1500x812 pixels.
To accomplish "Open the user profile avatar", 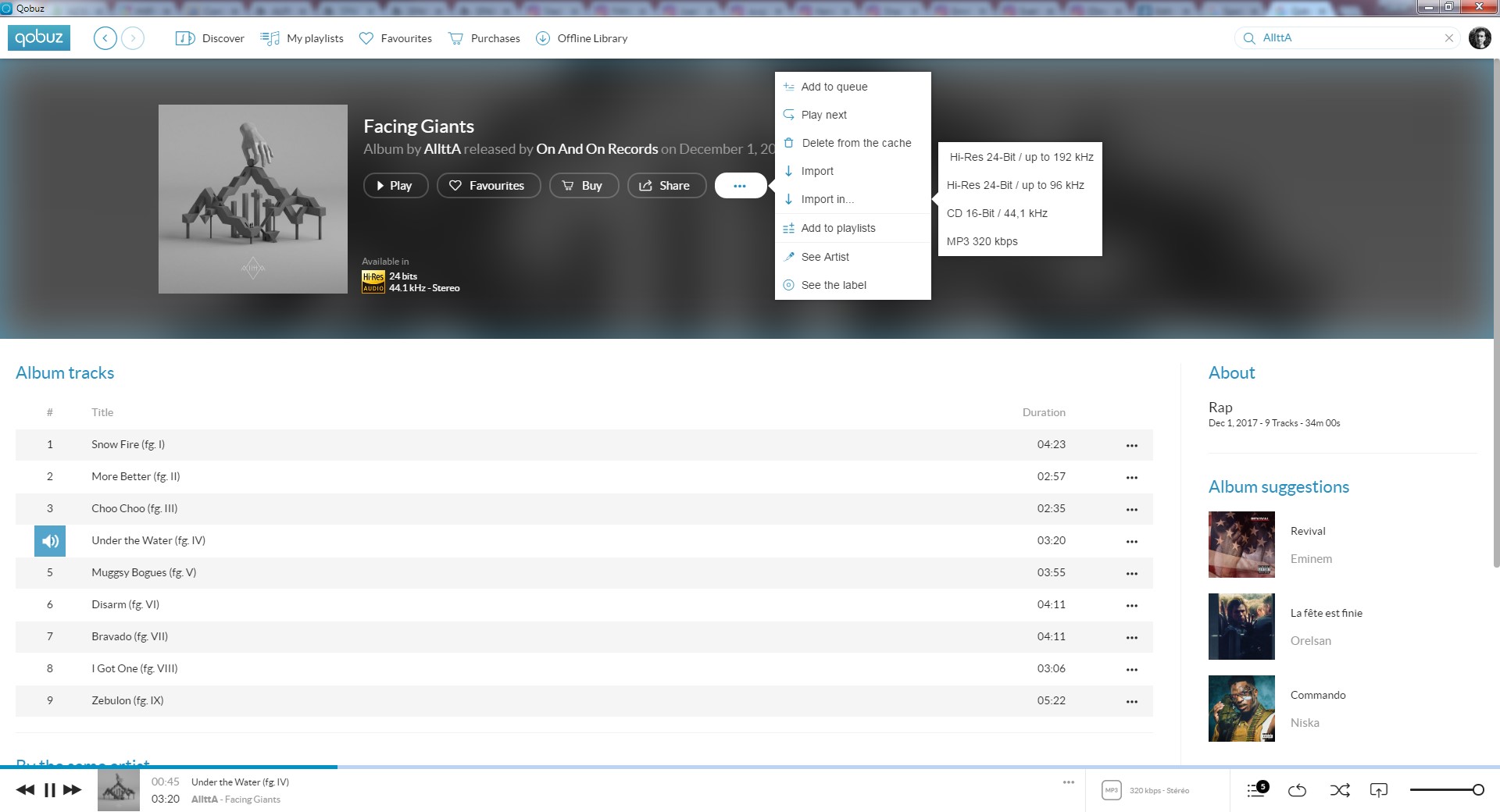I will pos(1480,37).
